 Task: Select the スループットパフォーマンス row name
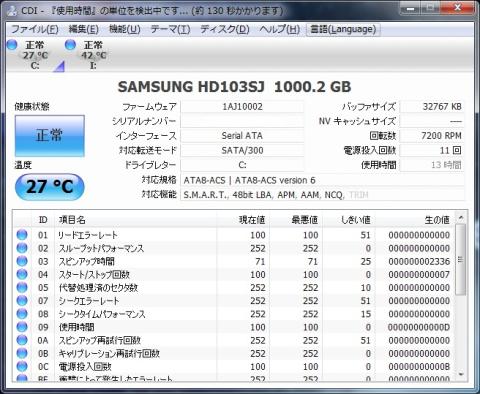pyautogui.click(x=101, y=248)
